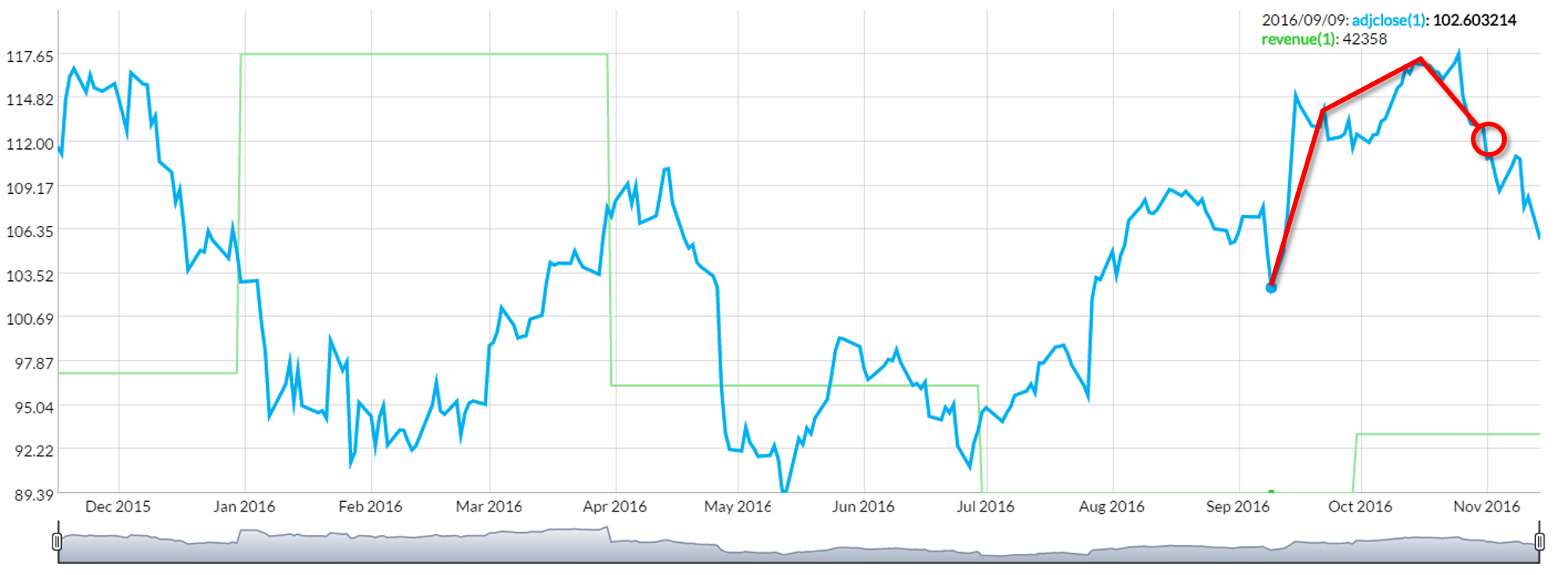Image resolution: width=1568 pixels, height=575 pixels.
Task: Click the adjclose(1) legend label
Action: (x=1389, y=20)
